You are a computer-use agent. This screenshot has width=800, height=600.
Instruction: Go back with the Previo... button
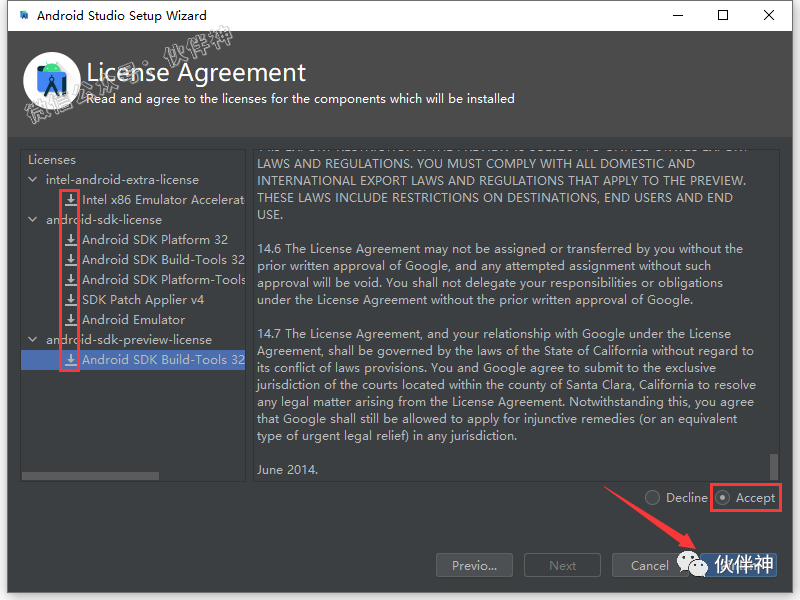pyautogui.click(x=474, y=565)
